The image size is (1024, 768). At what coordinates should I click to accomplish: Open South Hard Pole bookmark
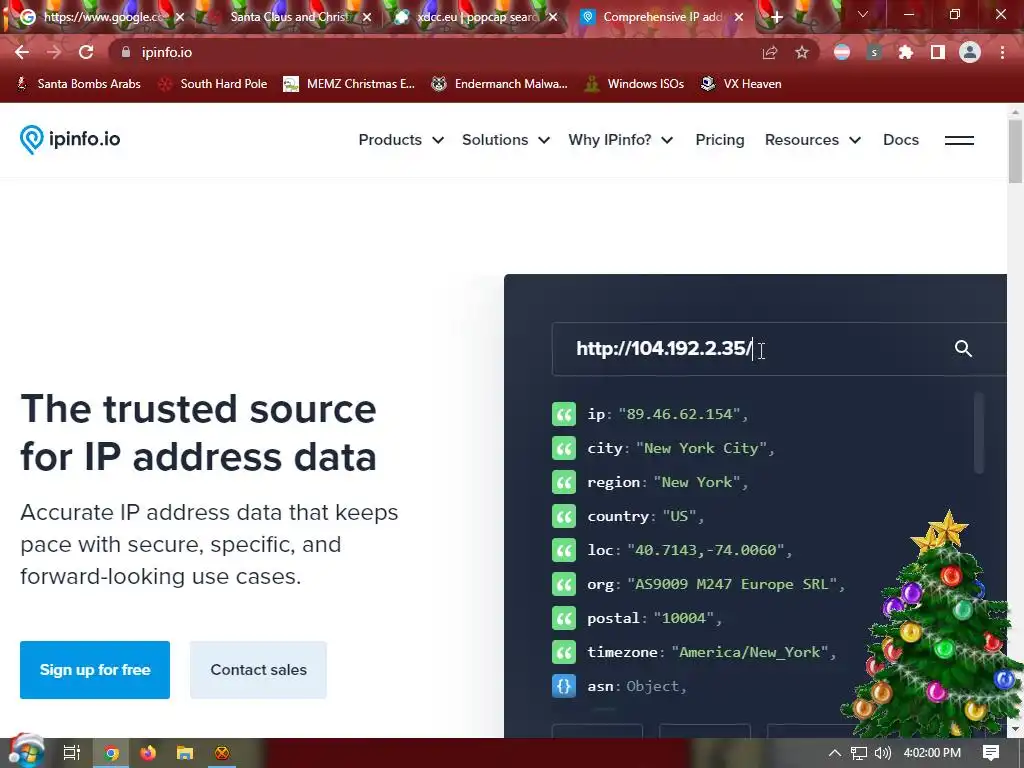click(214, 84)
